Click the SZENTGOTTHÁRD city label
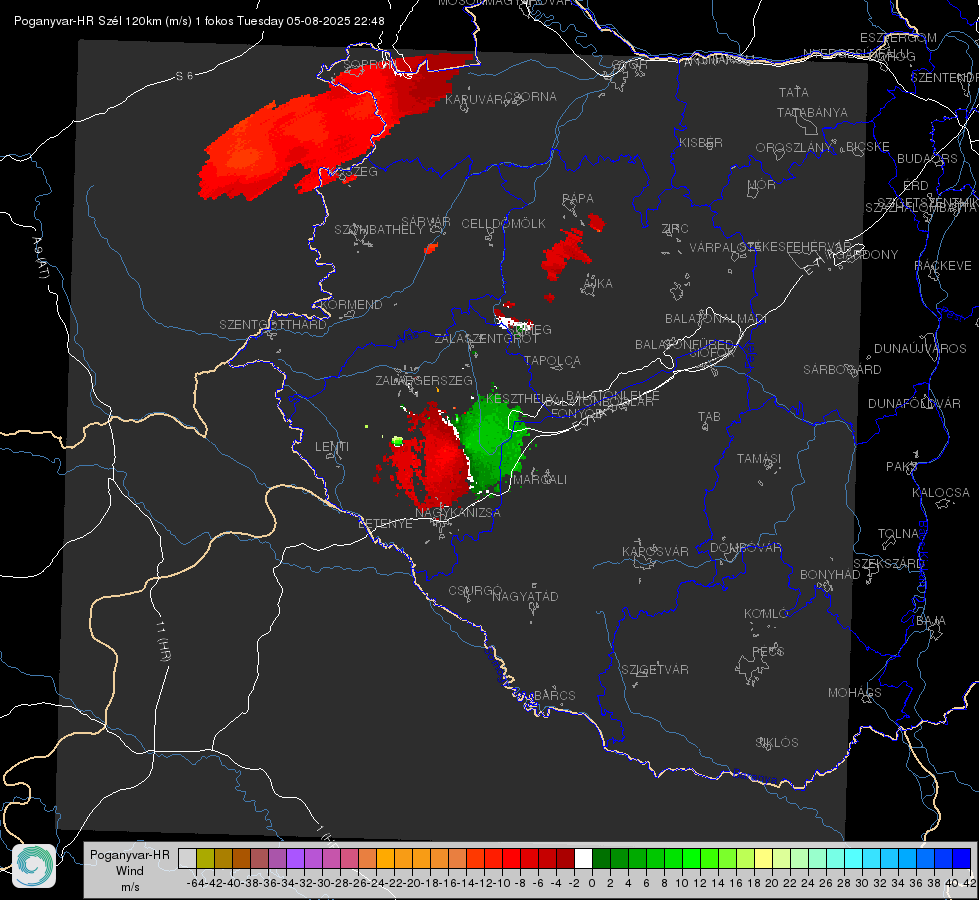This screenshot has width=979, height=900. (273, 324)
